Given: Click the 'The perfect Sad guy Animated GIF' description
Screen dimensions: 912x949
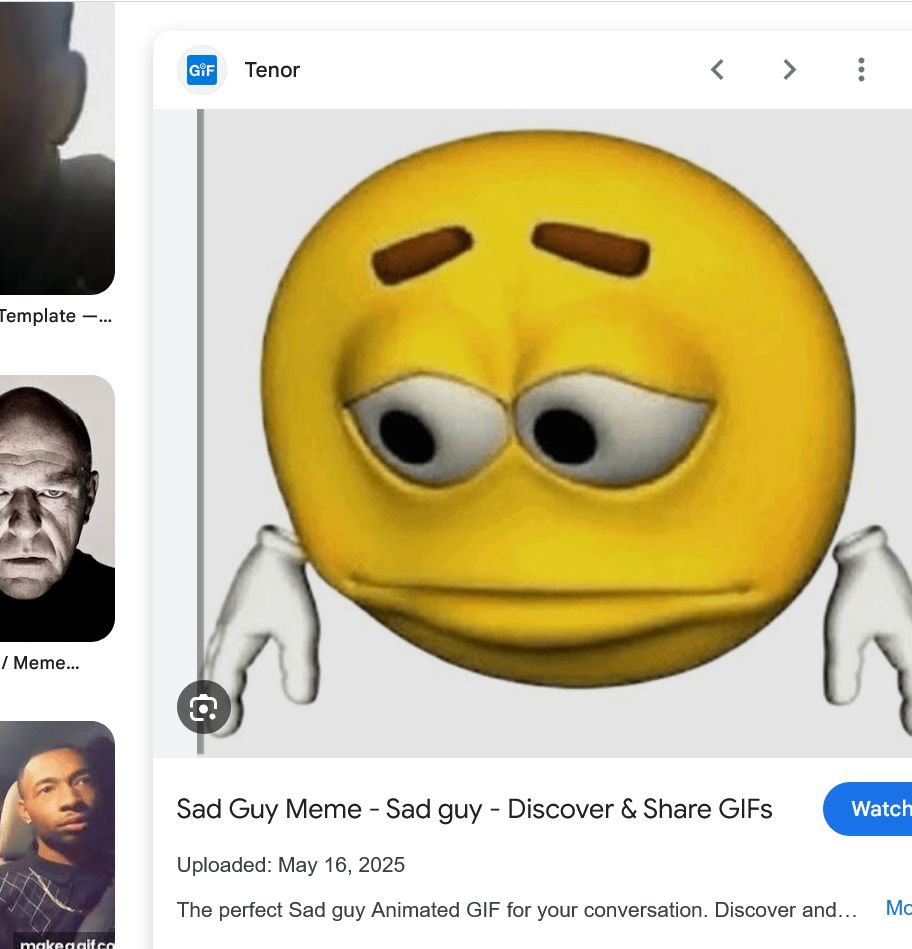Looking at the screenshot, I should click(x=517, y=910).
